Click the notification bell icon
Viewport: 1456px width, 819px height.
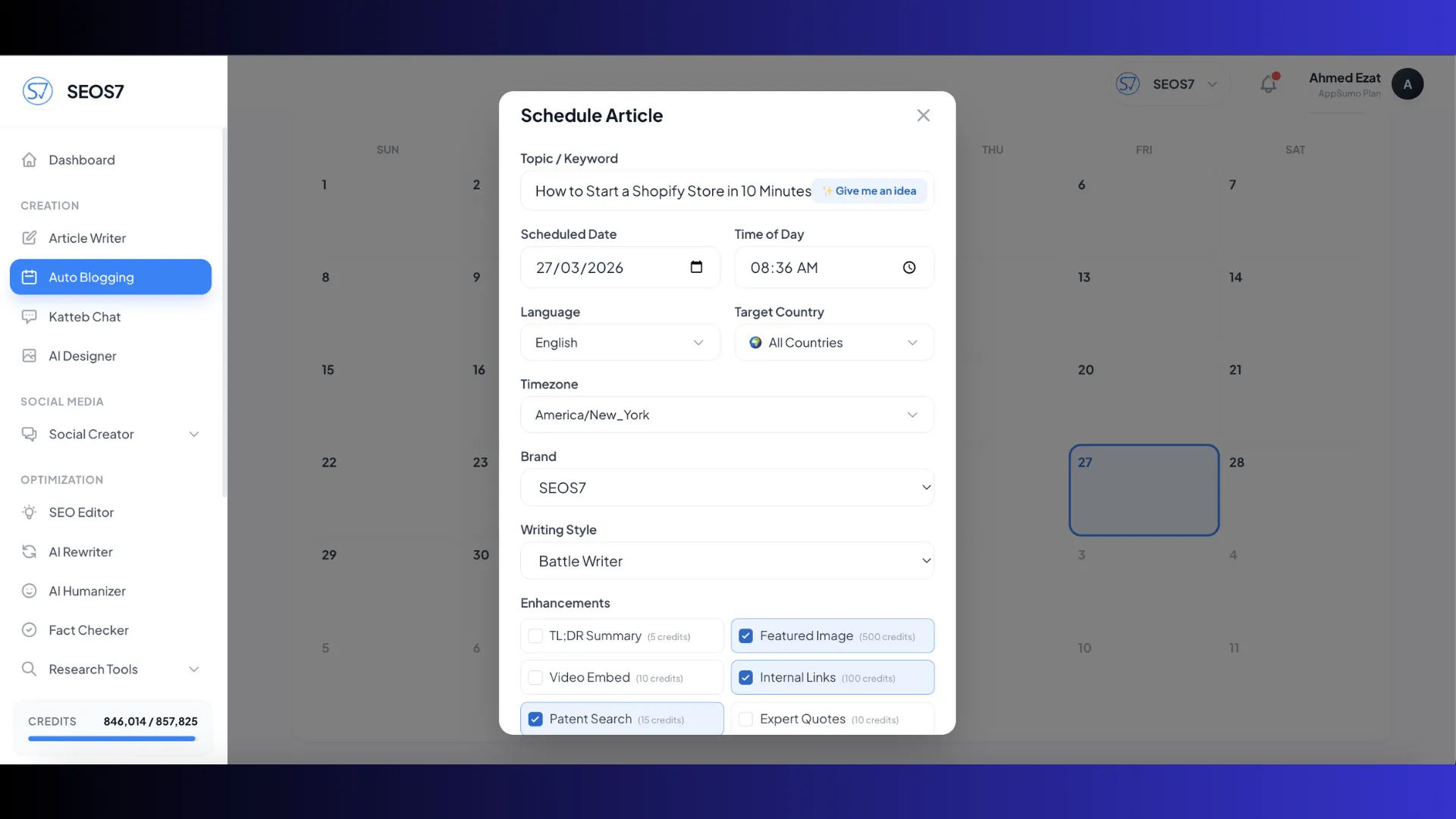point(1268,84)
